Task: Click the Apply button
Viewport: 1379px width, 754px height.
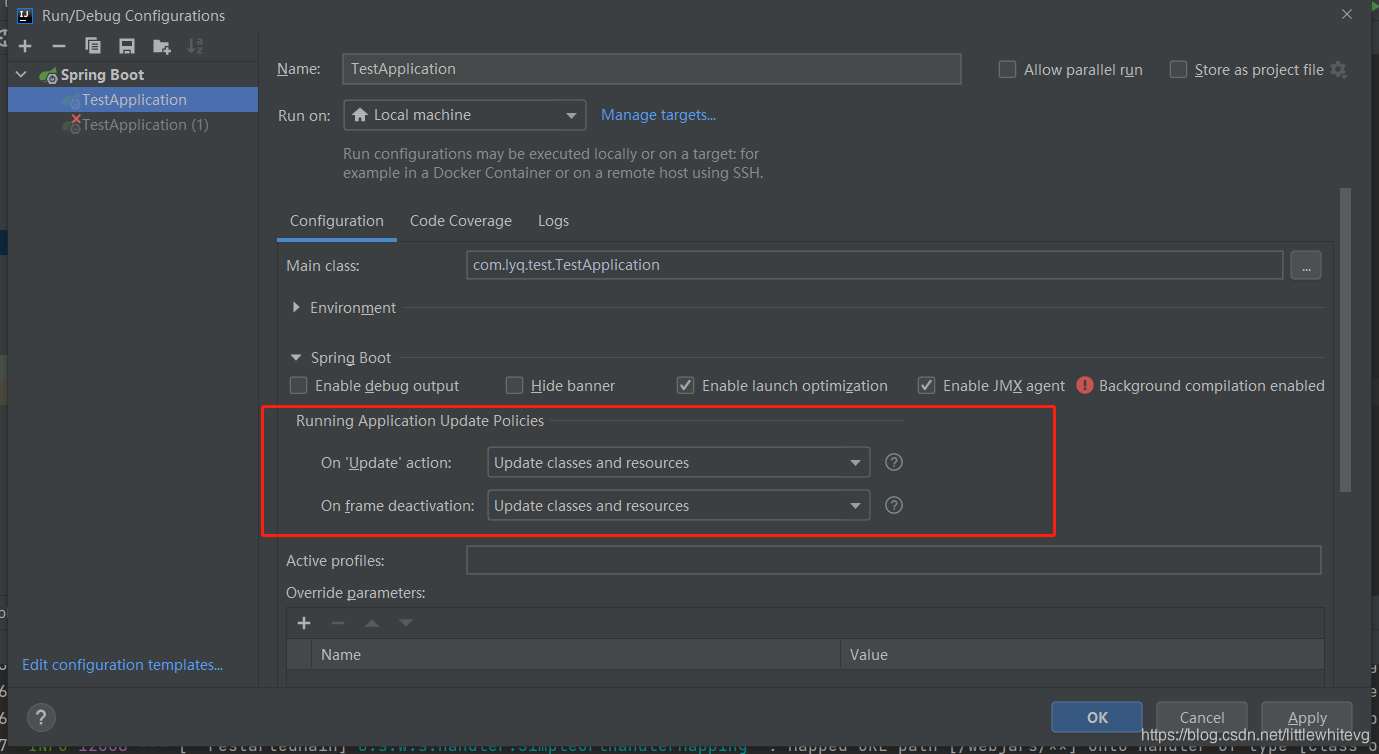Action: coord(1307,717)
